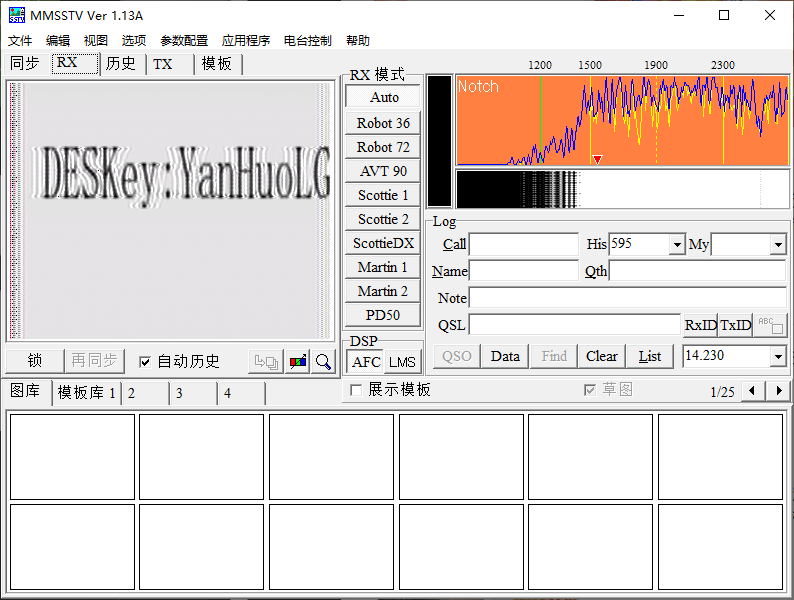794x600 pixels.
Task: Click the TxID button
Action: (x=736, y=325)
